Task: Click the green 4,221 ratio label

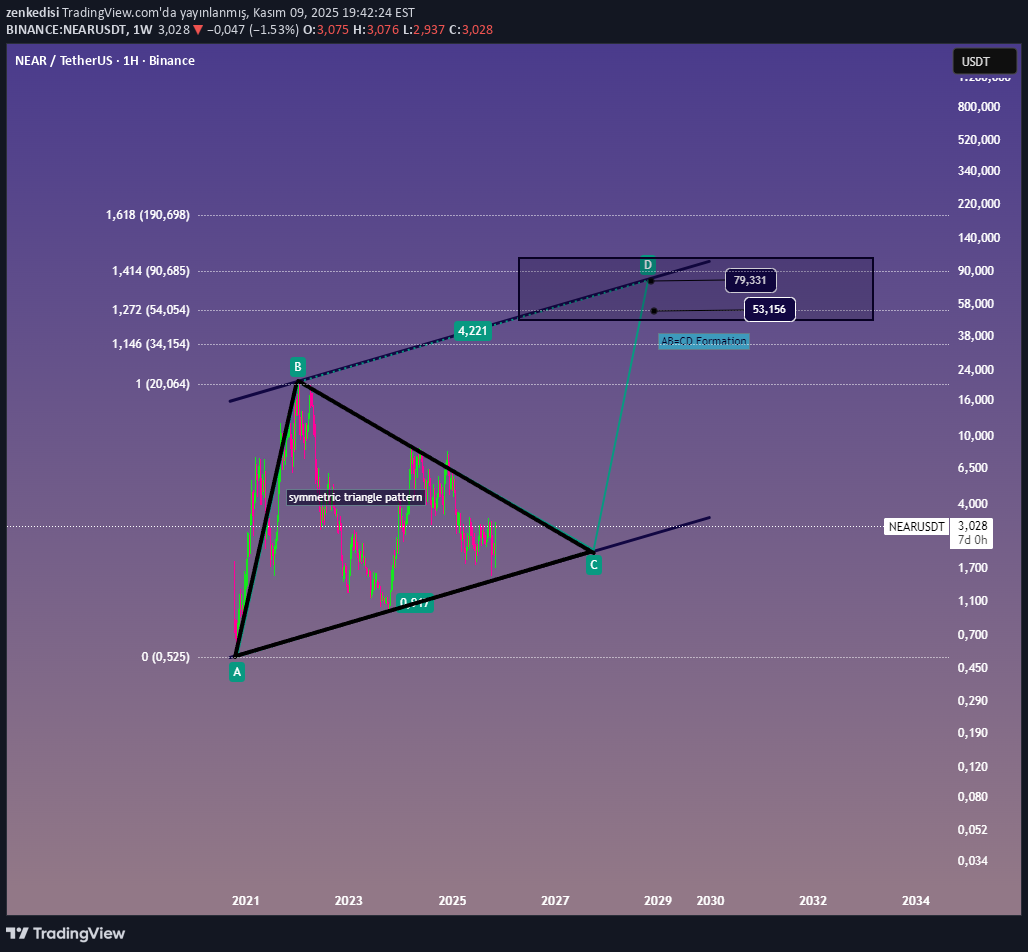Action: pos(472,330)
